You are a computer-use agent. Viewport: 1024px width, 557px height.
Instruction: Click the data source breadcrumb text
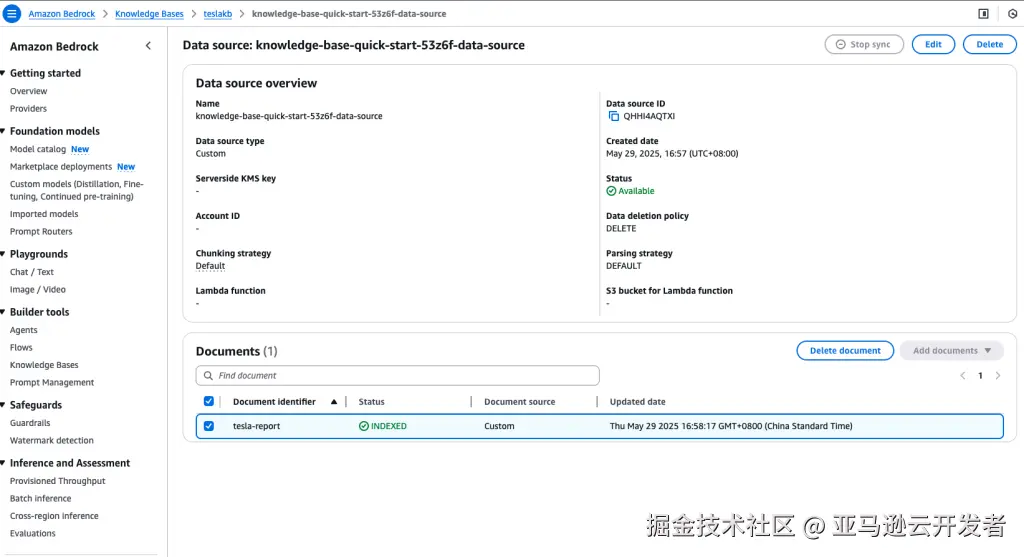pos(349,14)
